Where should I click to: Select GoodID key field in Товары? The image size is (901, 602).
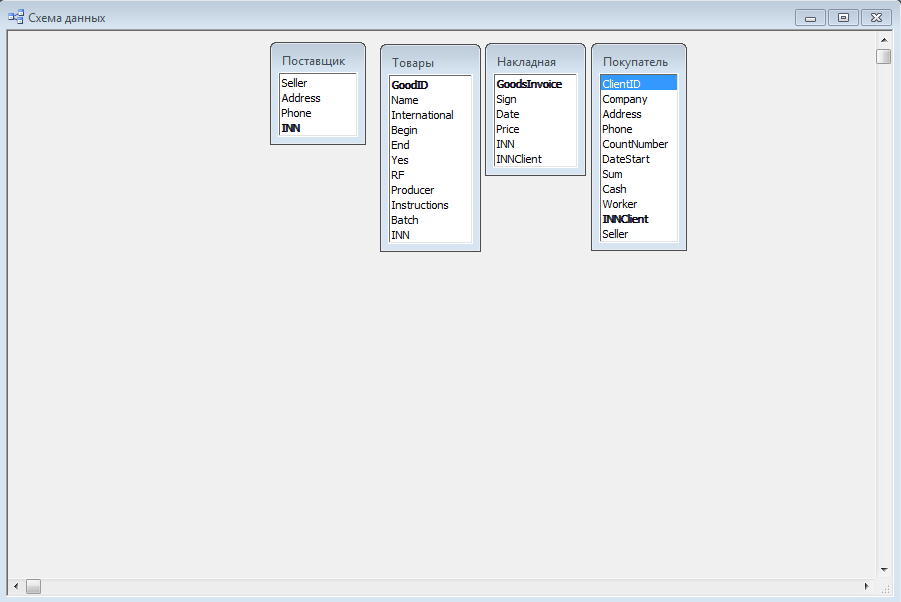(430, 85)
